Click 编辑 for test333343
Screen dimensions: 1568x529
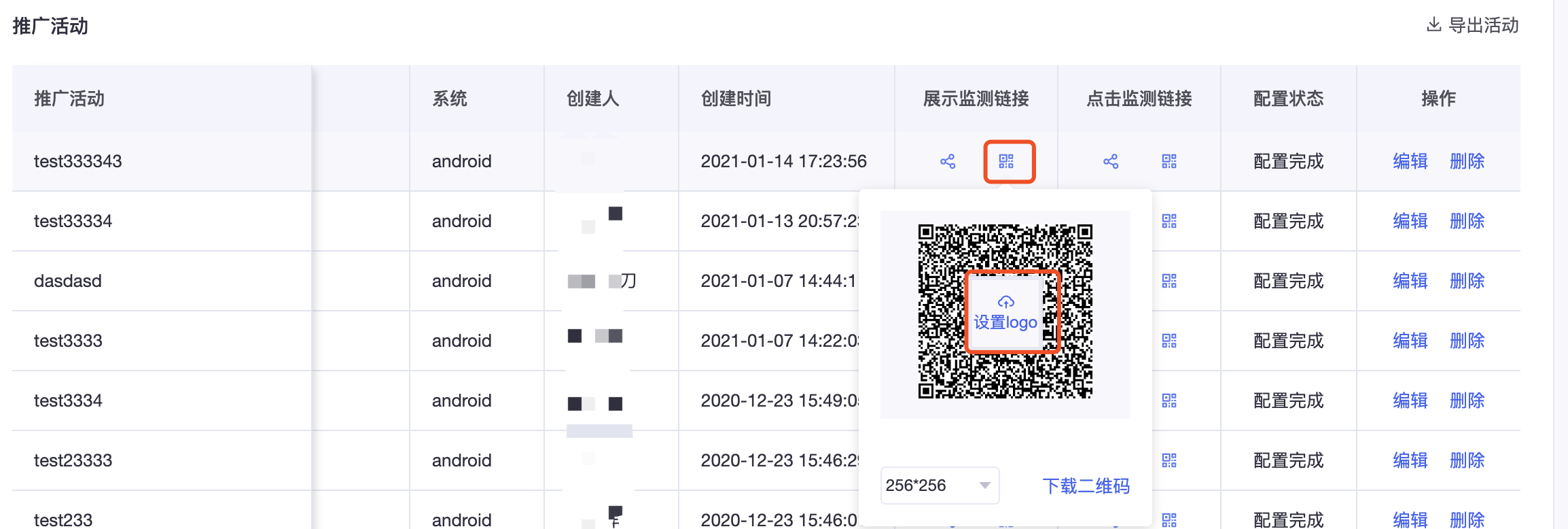tap(1410, 161)
